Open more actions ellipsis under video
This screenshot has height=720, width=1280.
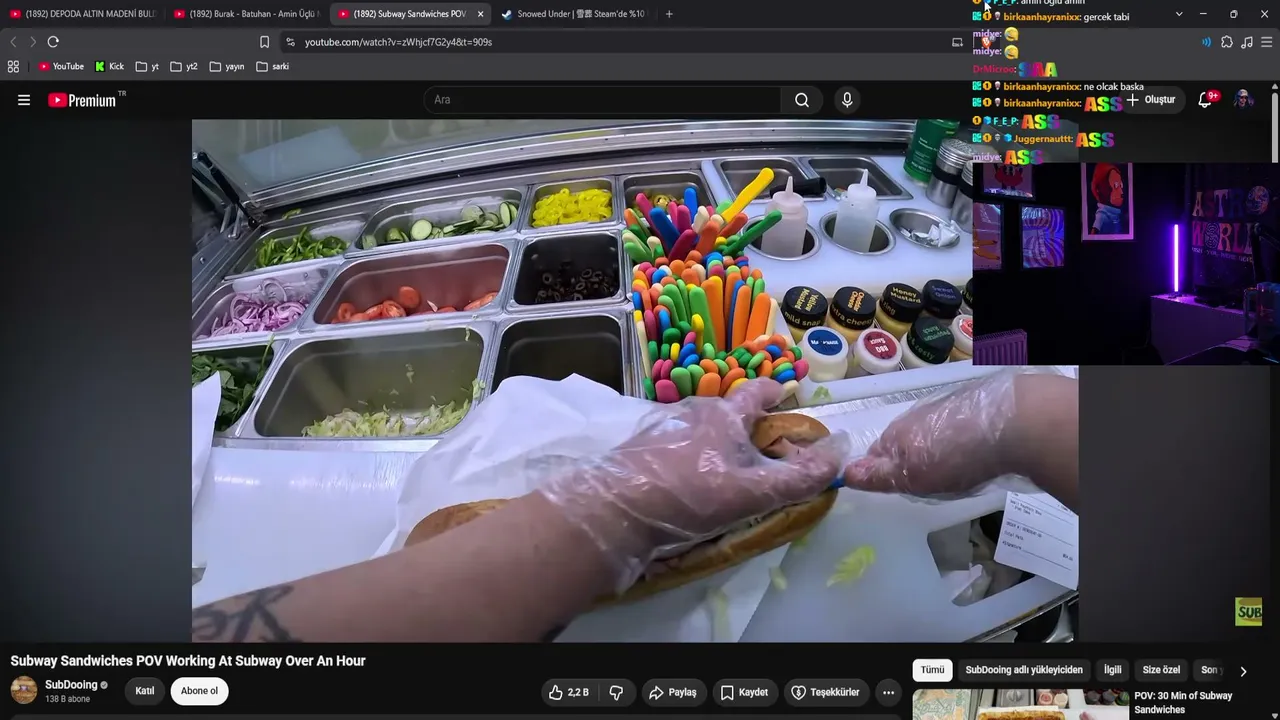tap(888, 692)
